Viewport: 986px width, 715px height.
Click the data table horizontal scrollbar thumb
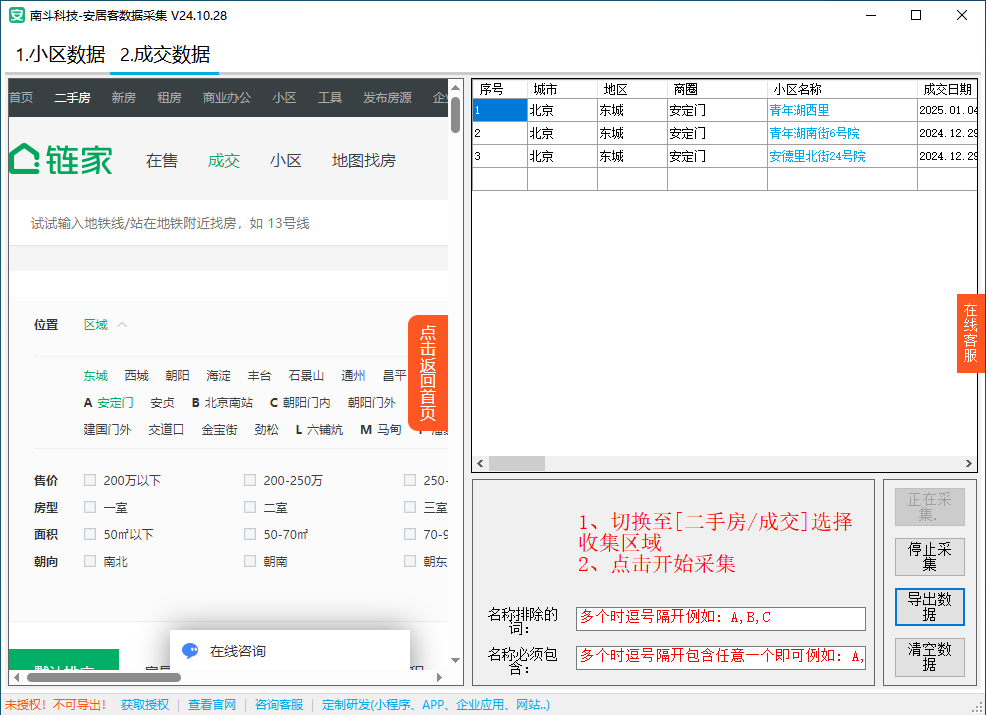(x=517, y=463)
